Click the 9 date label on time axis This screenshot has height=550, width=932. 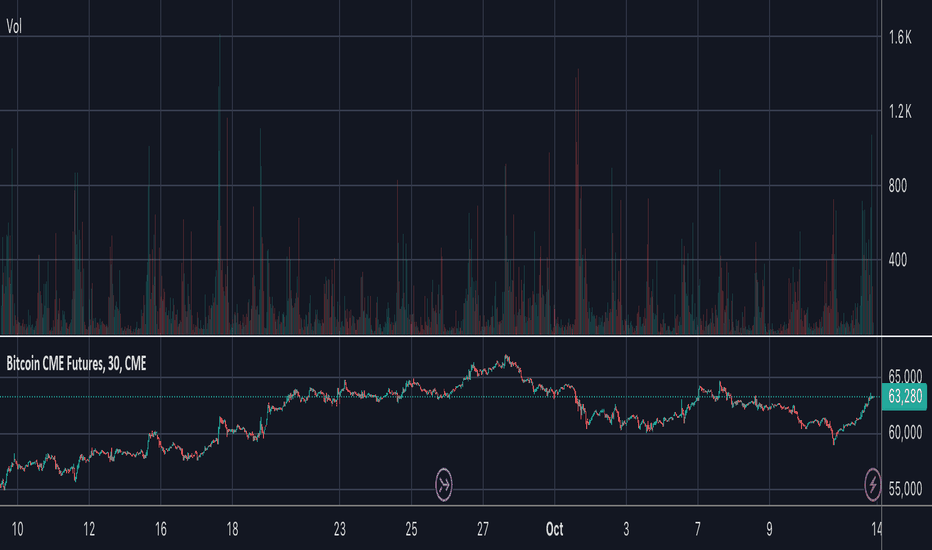click(x=769, y=529)
